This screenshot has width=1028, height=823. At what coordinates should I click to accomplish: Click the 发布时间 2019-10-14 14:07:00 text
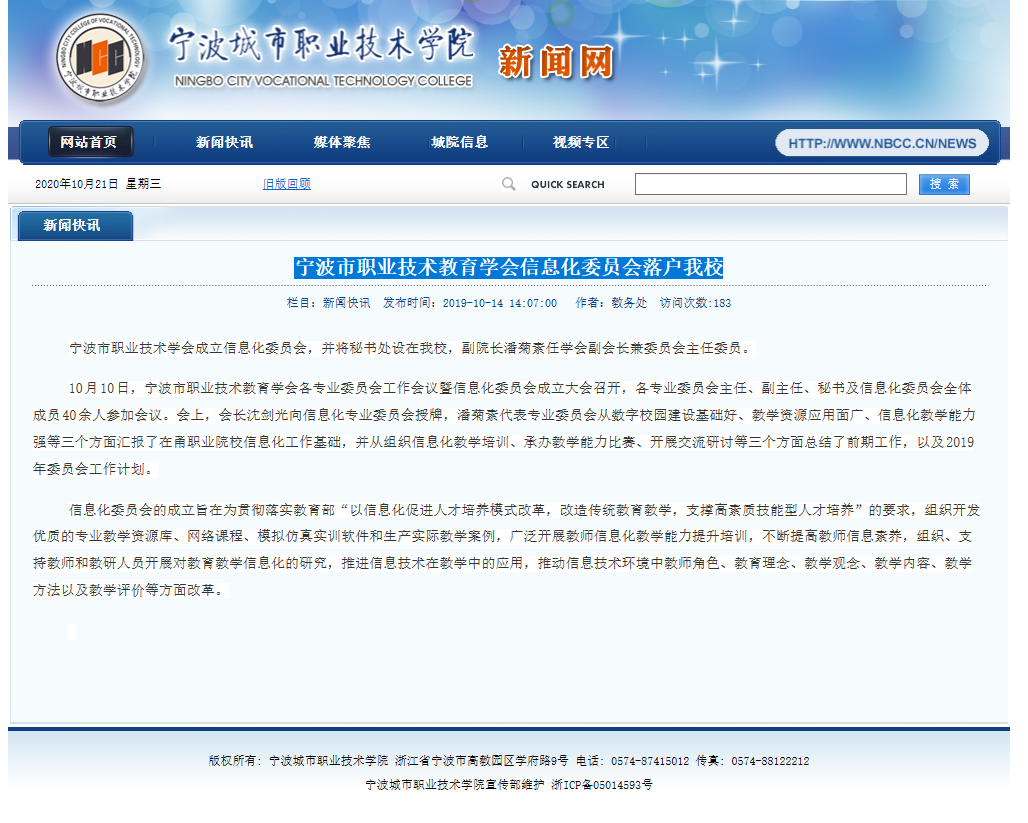(470, 303)
